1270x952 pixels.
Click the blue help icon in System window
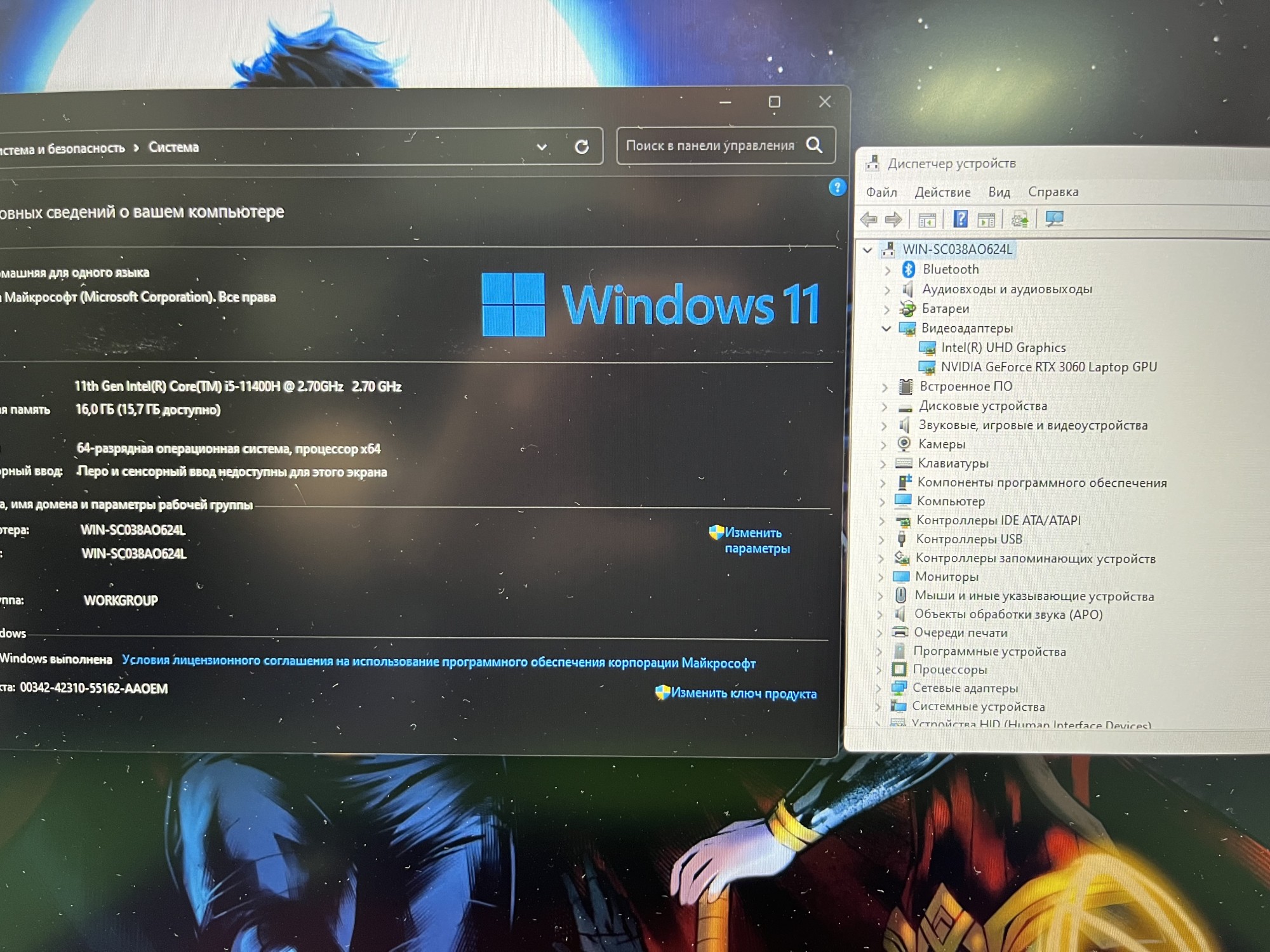837,187
